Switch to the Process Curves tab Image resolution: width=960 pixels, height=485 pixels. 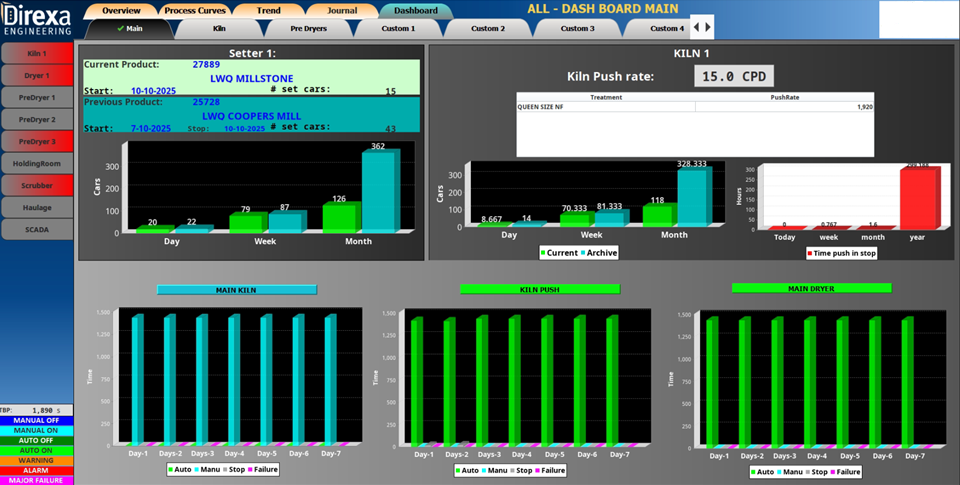click(x=195, y=10)
